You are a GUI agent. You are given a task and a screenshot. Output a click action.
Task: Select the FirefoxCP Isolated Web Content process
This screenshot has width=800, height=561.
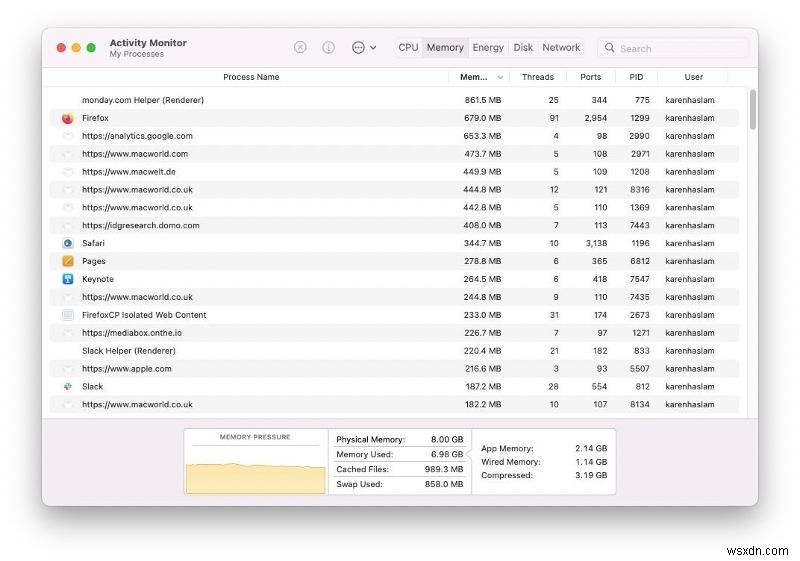pyautogui.click(x=144, y=315)
